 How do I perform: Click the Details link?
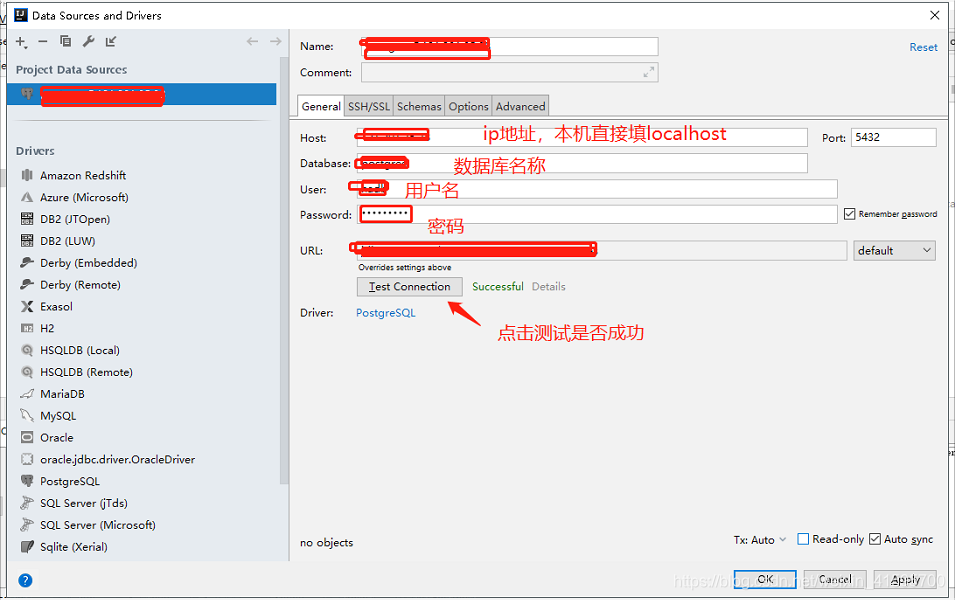[548, 286]
